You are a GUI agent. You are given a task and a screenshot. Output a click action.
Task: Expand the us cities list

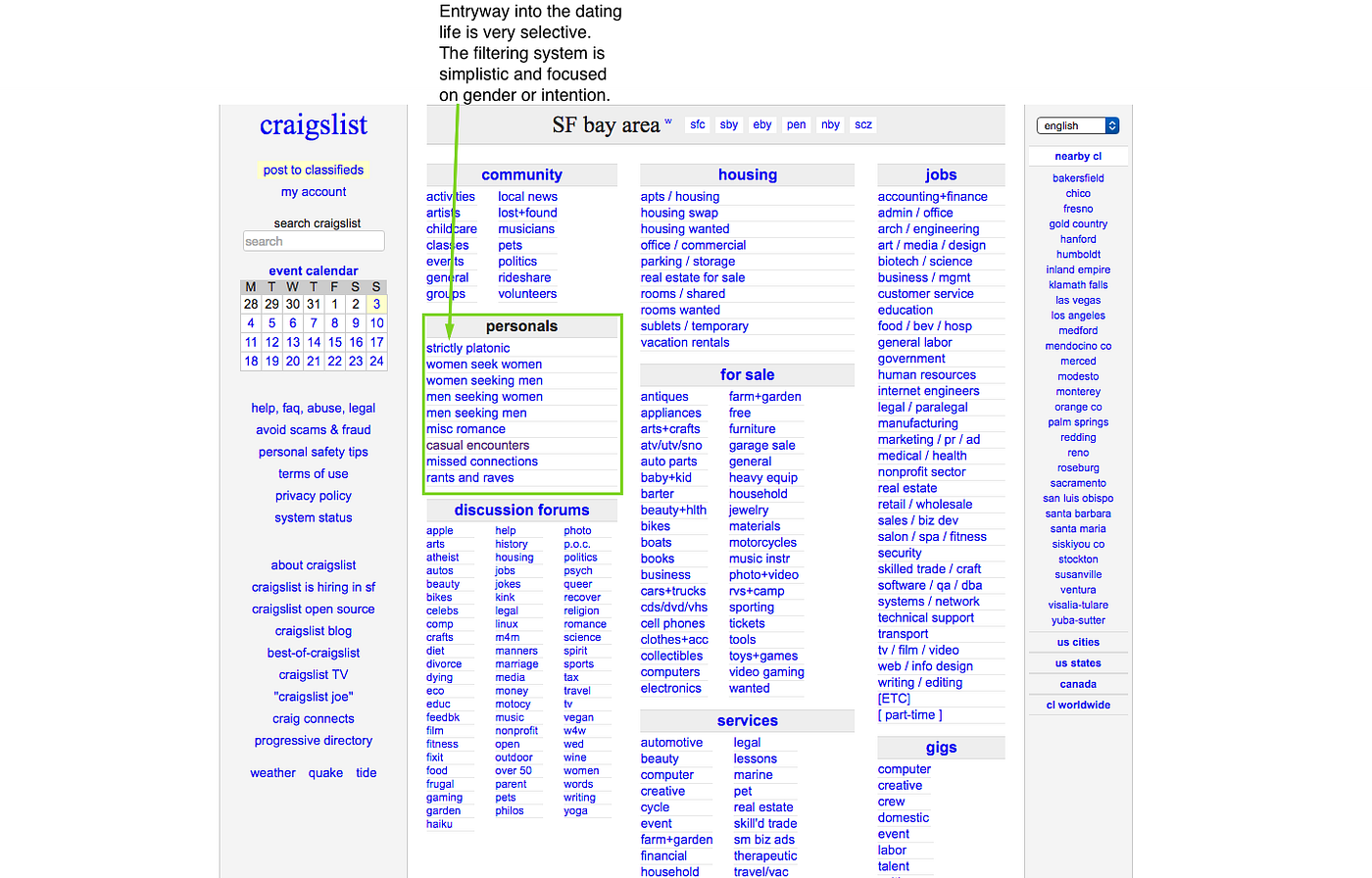[1078, 643]
